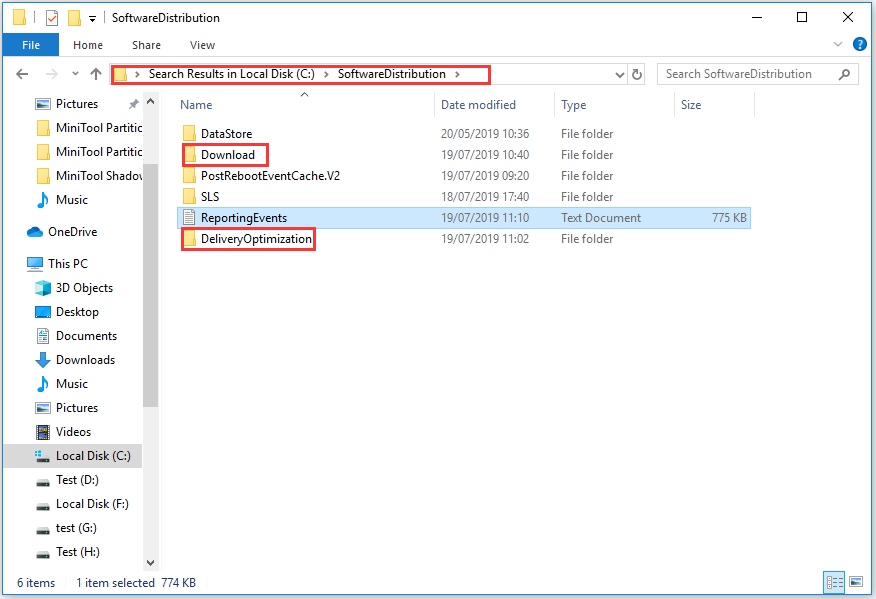Viewport: 876px width, 599px height.
Task: Open the address bar history dropdown
Action: point(619,74)
